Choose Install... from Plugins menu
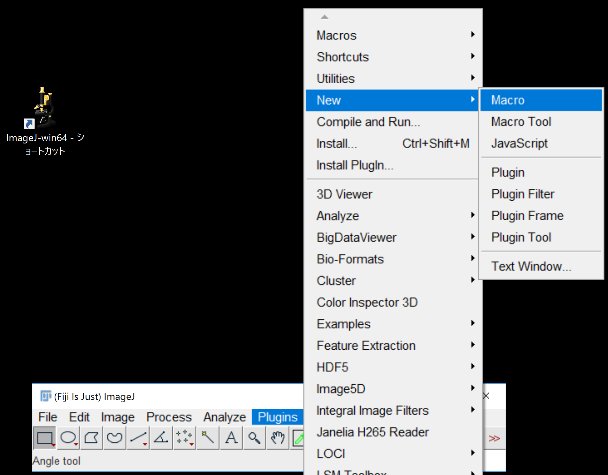 394,143
